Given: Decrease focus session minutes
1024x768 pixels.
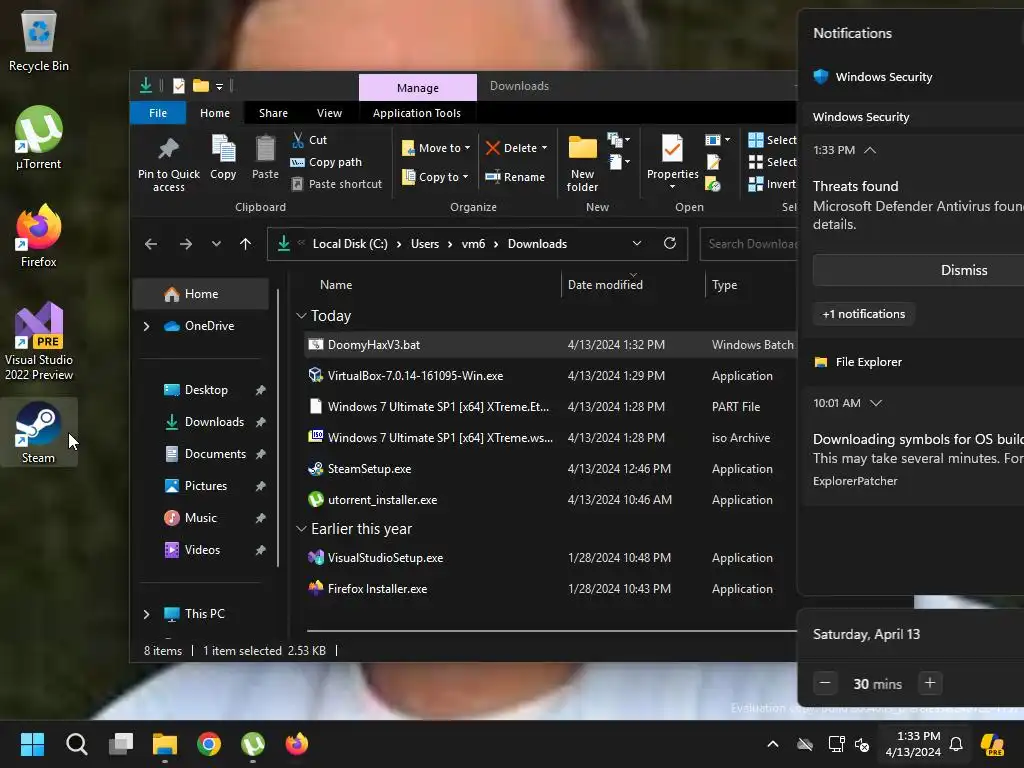Looking at the screenshot, I should (x=825, y=684).
